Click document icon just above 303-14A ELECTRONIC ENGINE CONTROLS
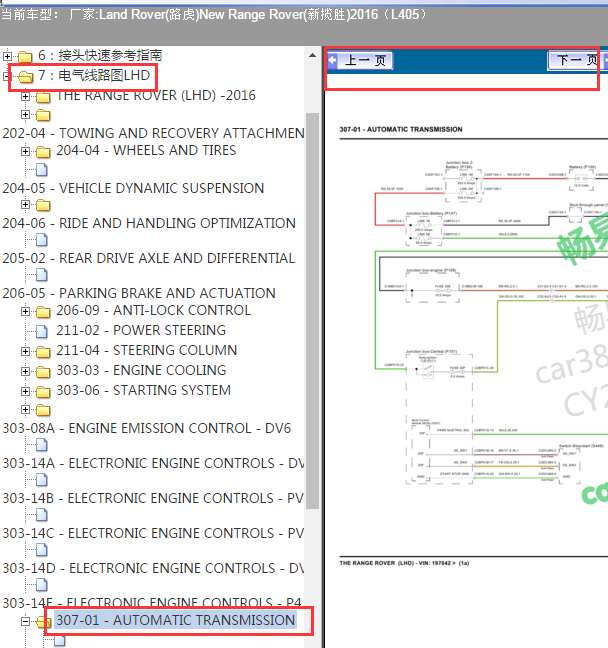Viewport: 608px width, 648px height. (42, 445)
